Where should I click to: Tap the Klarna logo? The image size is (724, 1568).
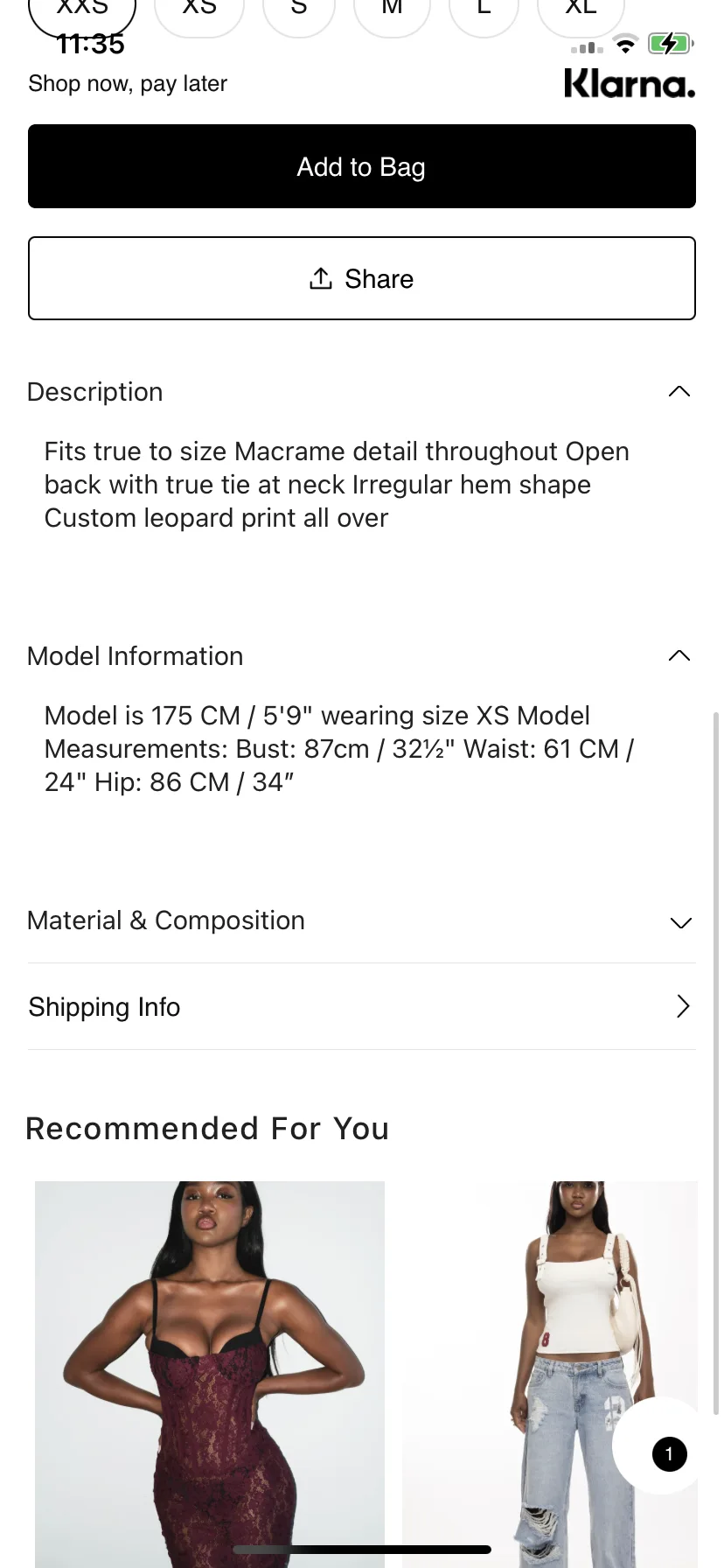click(x=630, y=83)
